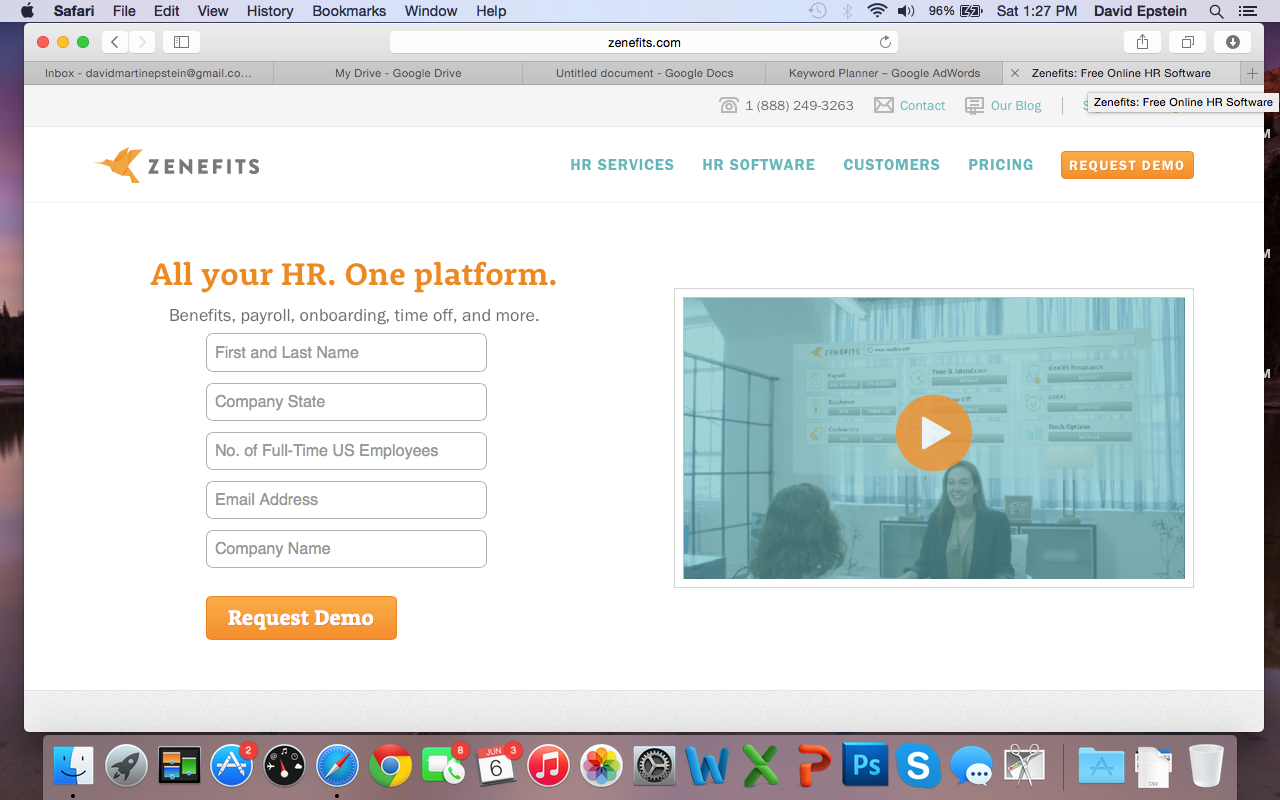Launch iTunes from the Dock
Screen dimensions: 1280x800
pyautogui.click(x=549, y=767)
